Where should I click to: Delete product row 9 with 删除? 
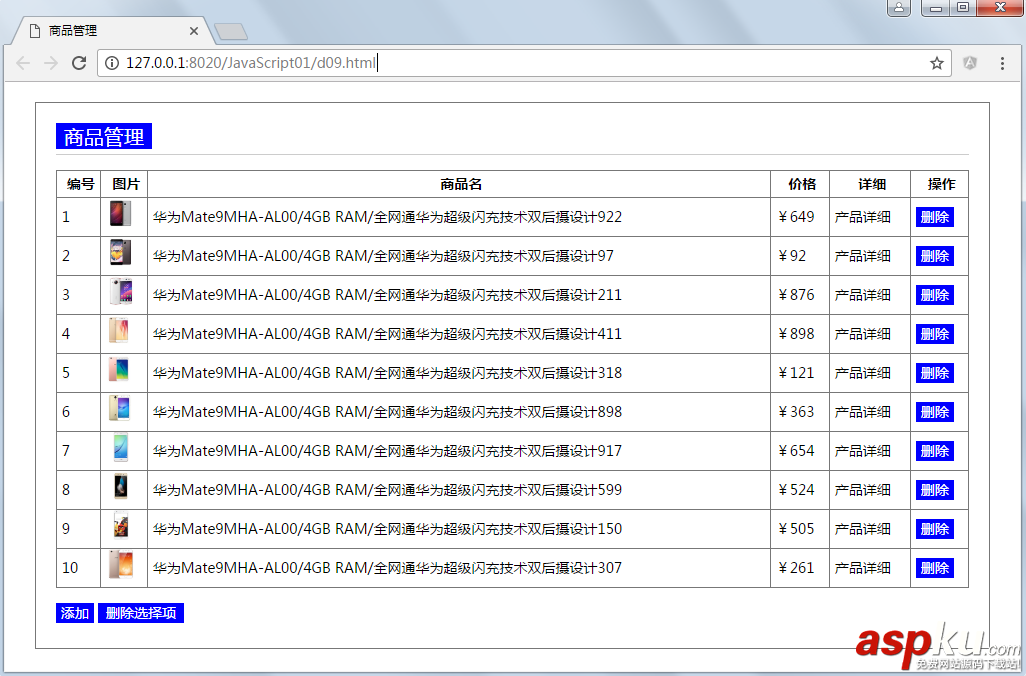tap(934, 529)
